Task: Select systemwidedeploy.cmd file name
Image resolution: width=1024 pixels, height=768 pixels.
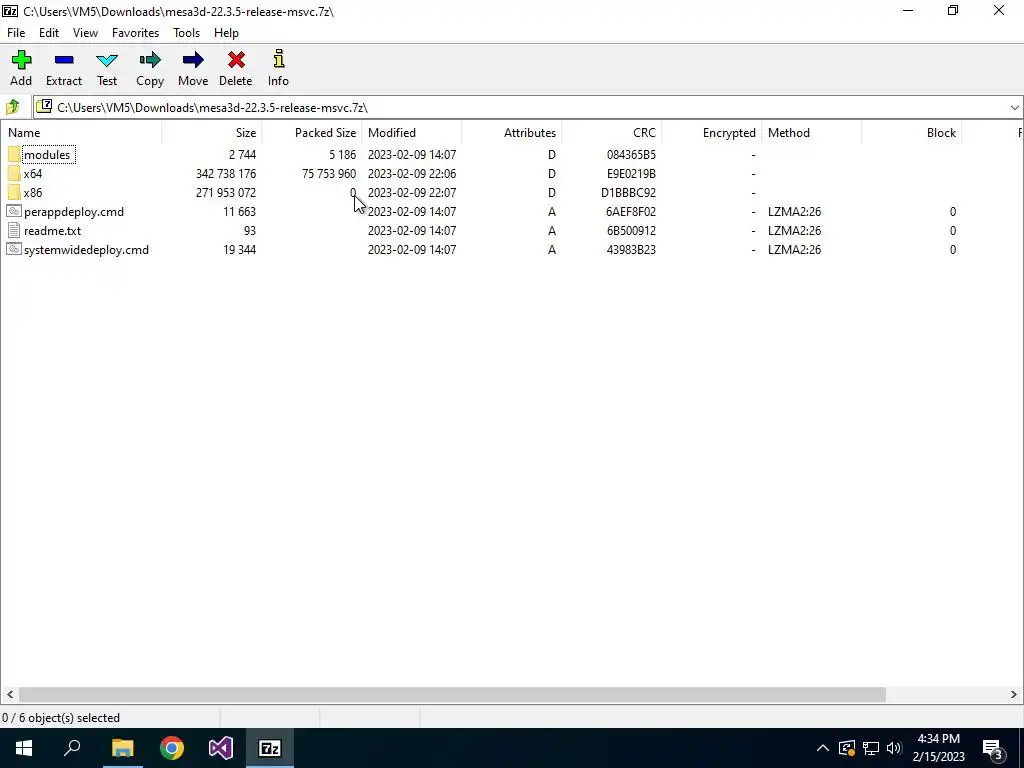Action: (x=86, y=249)
